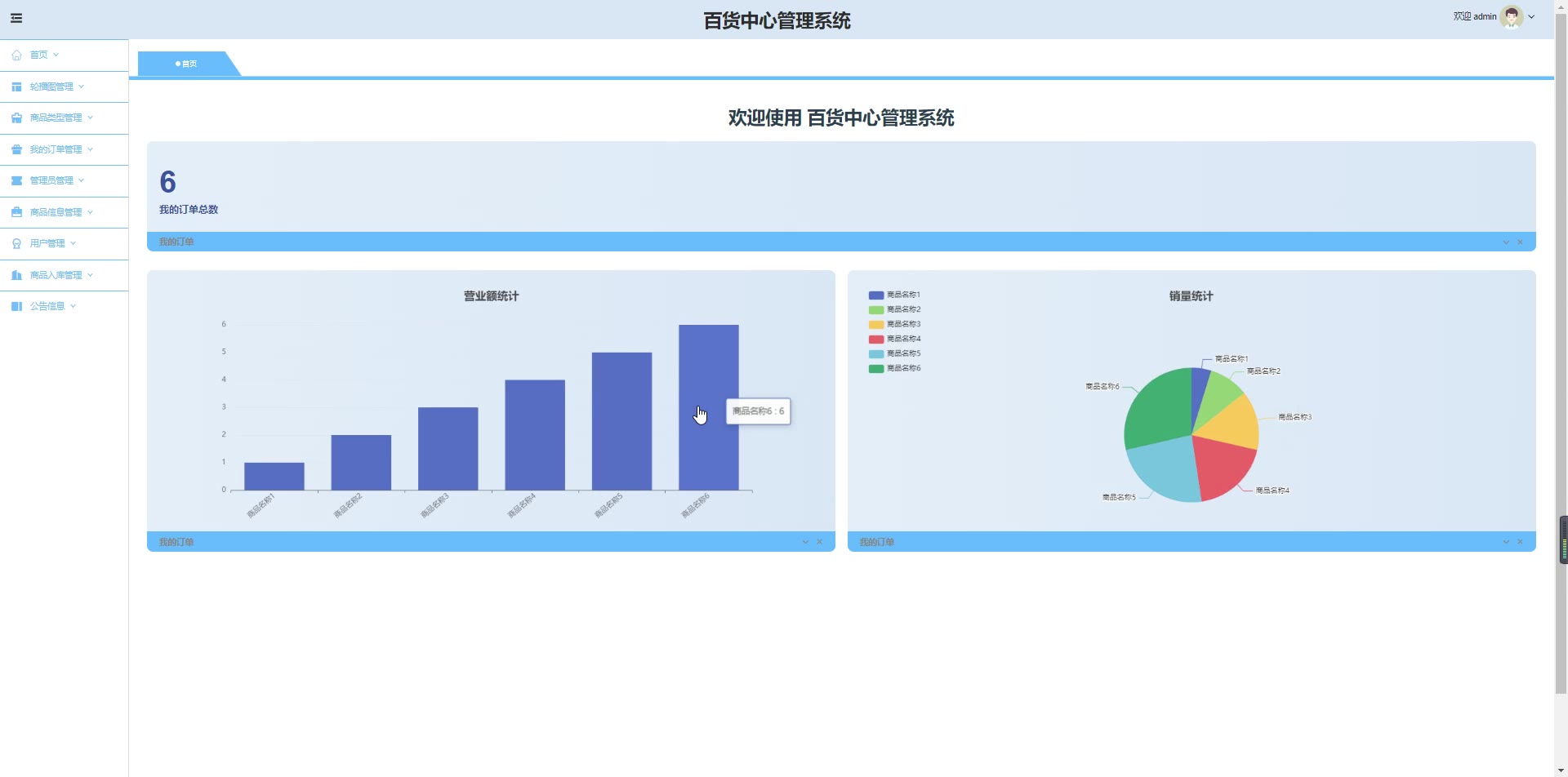Screen dimensions: 1568x777
Task: Open the 轮播图管理 menu label
Action: tap(51, 87)
